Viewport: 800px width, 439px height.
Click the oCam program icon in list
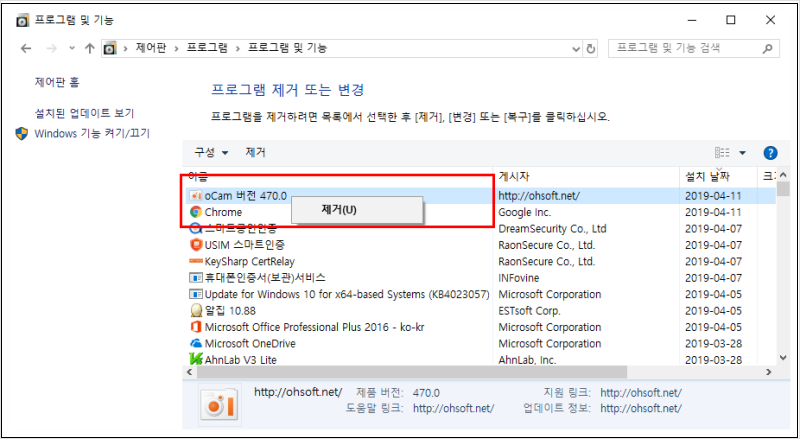pos(195,196)
